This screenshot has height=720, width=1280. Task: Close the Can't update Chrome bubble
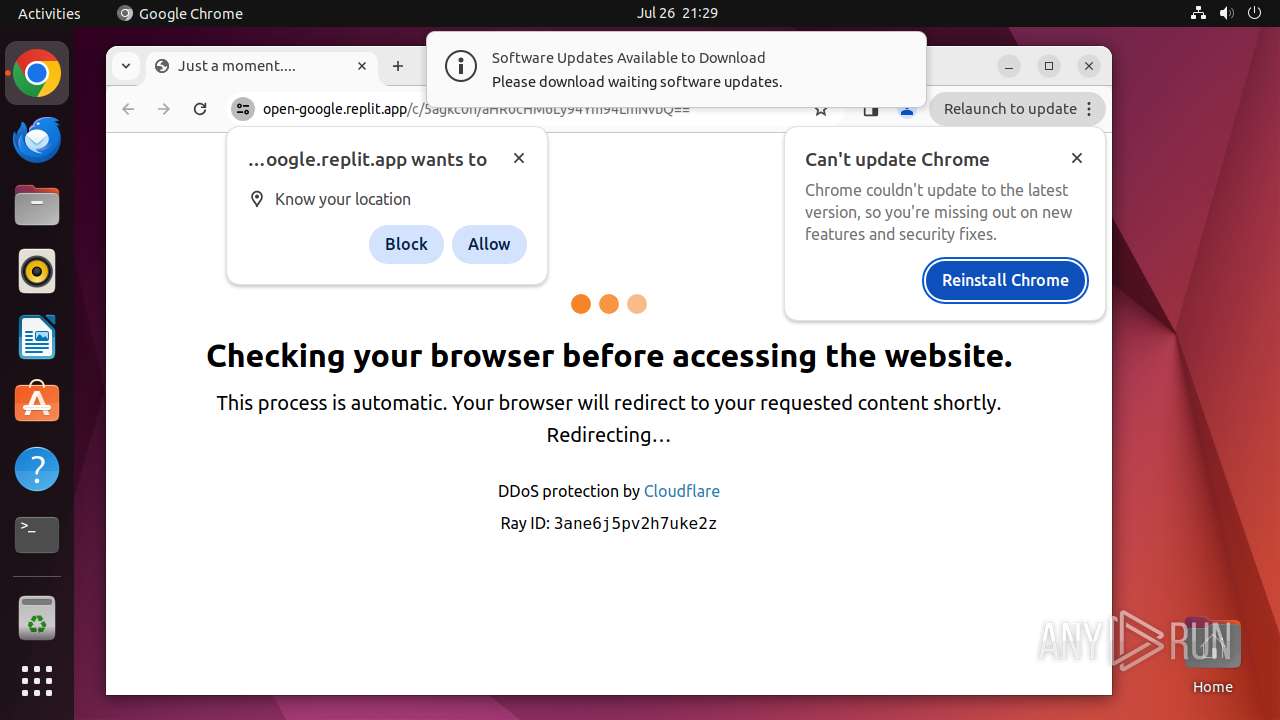pyautogui.click(x=1077, y=158)
